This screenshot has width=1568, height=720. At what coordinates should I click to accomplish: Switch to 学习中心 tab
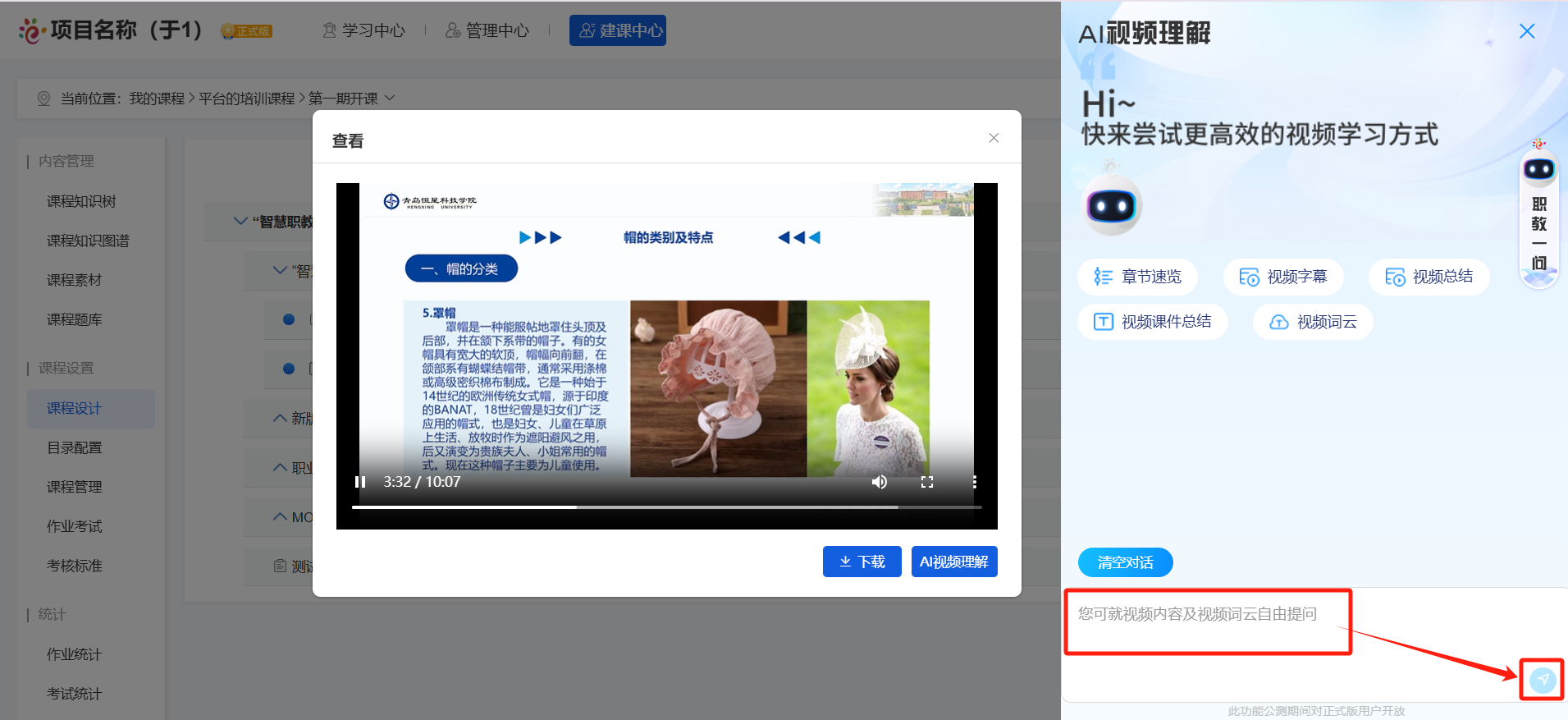363,30
